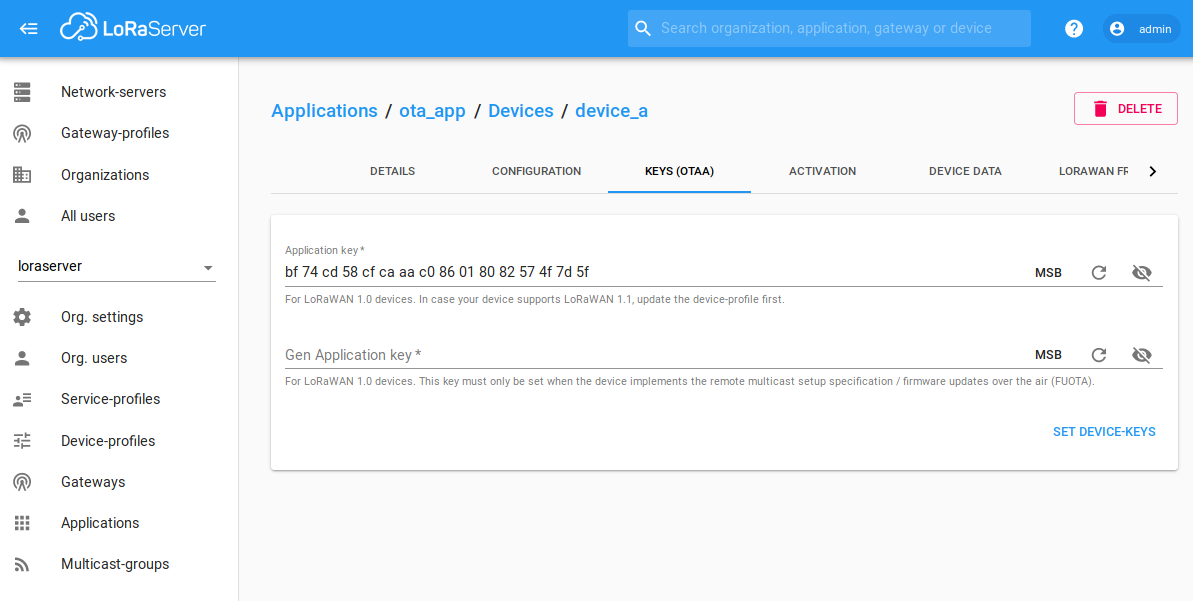
Task: Click the help question mark icon
Action: click(x=1073, y=28)
